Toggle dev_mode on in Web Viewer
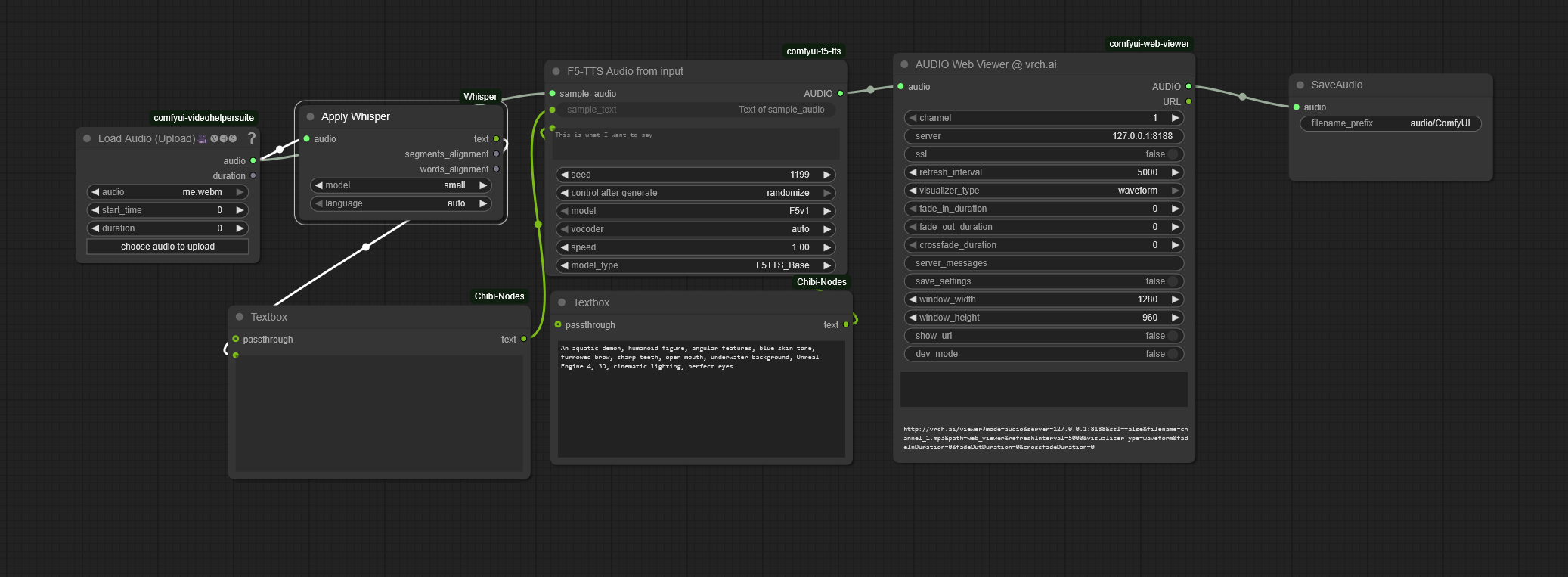 point(1172,354)
